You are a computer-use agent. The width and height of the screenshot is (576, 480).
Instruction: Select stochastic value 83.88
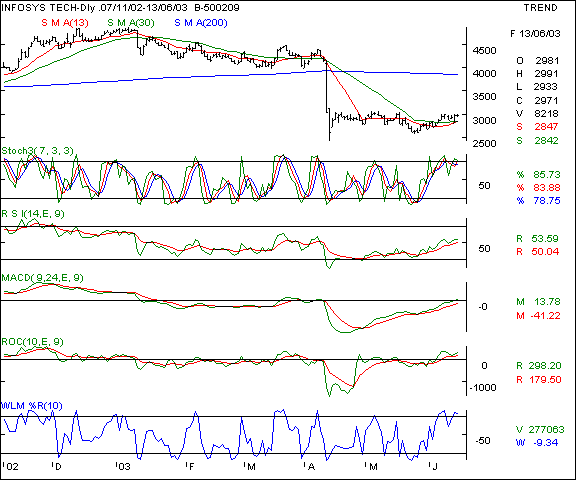547,188
